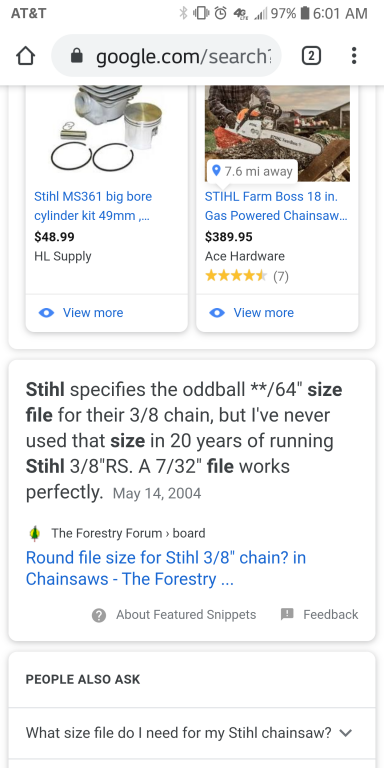This screenshot has height=768, width=384.
Task: Tap the chevron beside the Stihl chainsaw question
Action: [x=346, y=733]
